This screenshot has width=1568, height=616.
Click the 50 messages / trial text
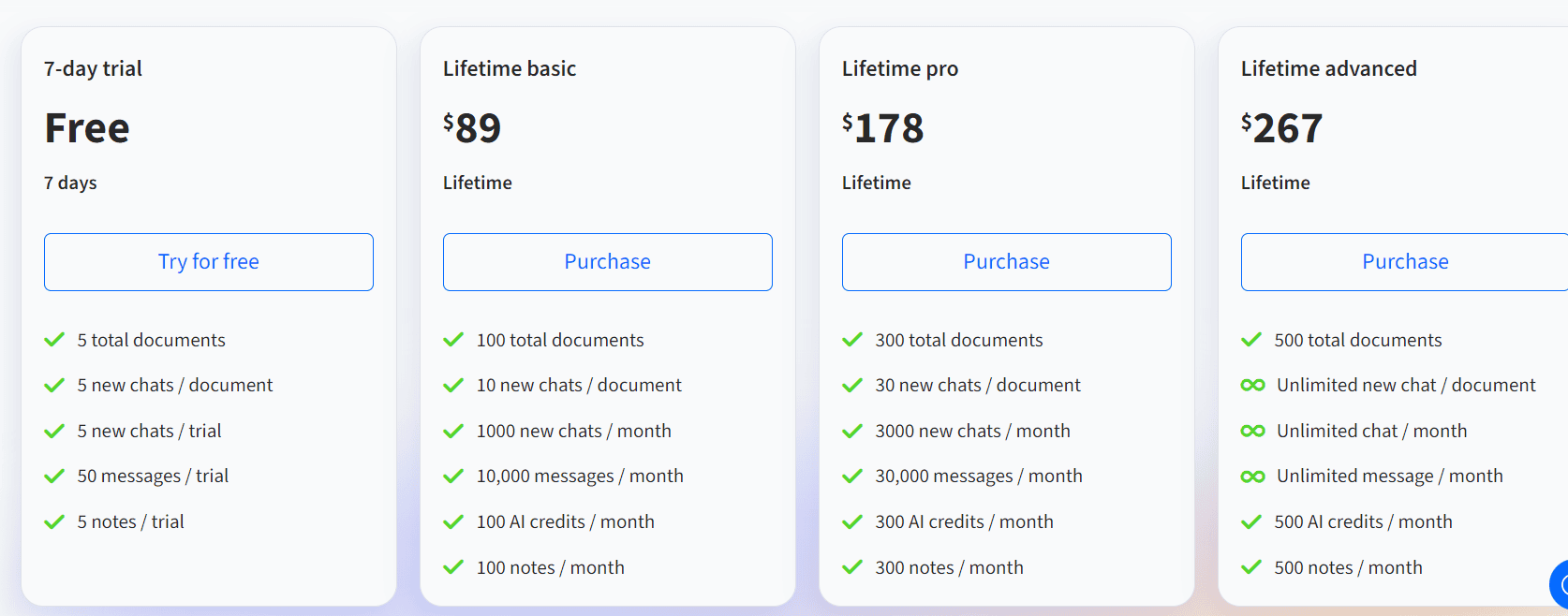tap(153, 476)
